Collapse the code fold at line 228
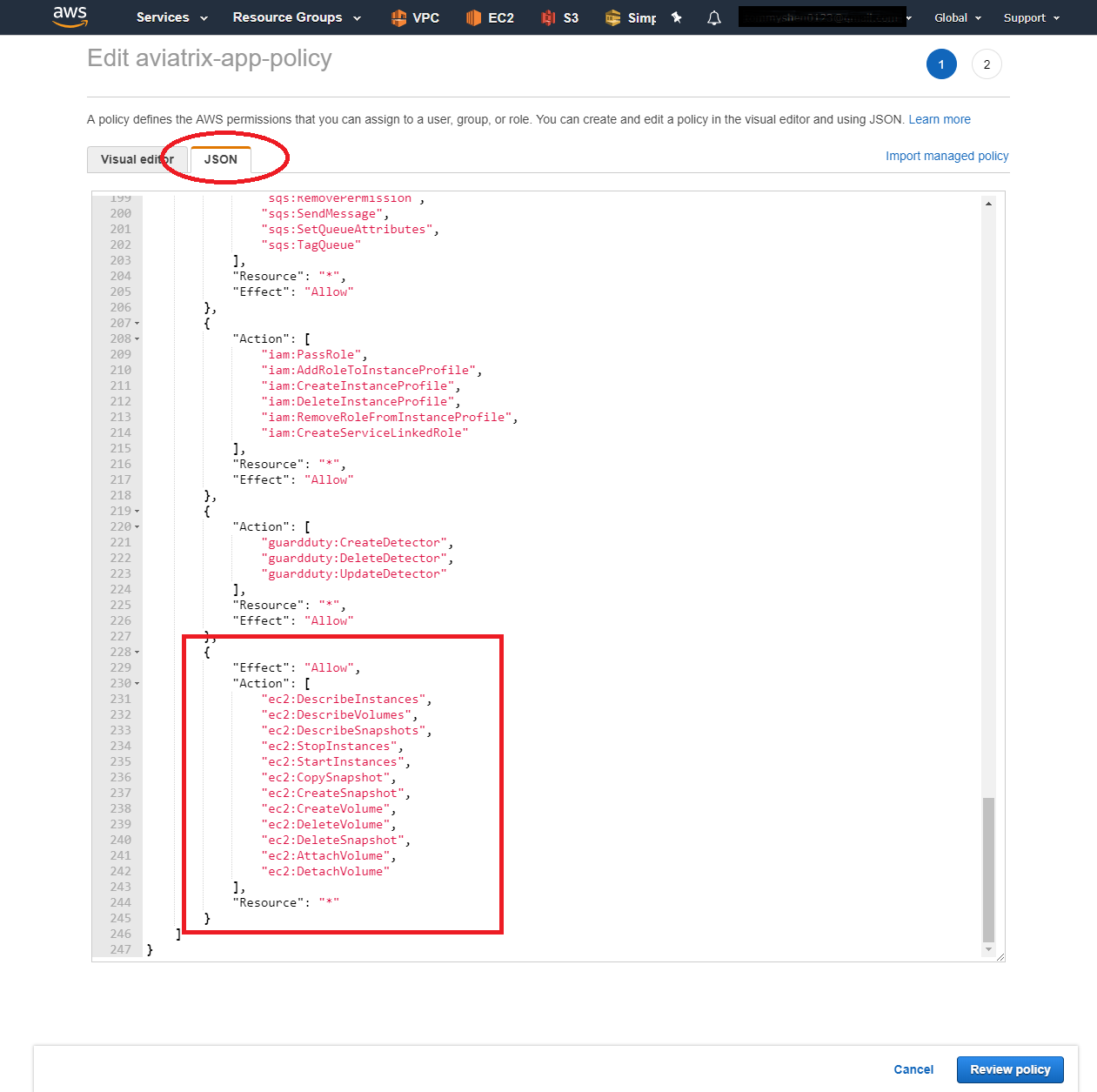 pos(137,652)
